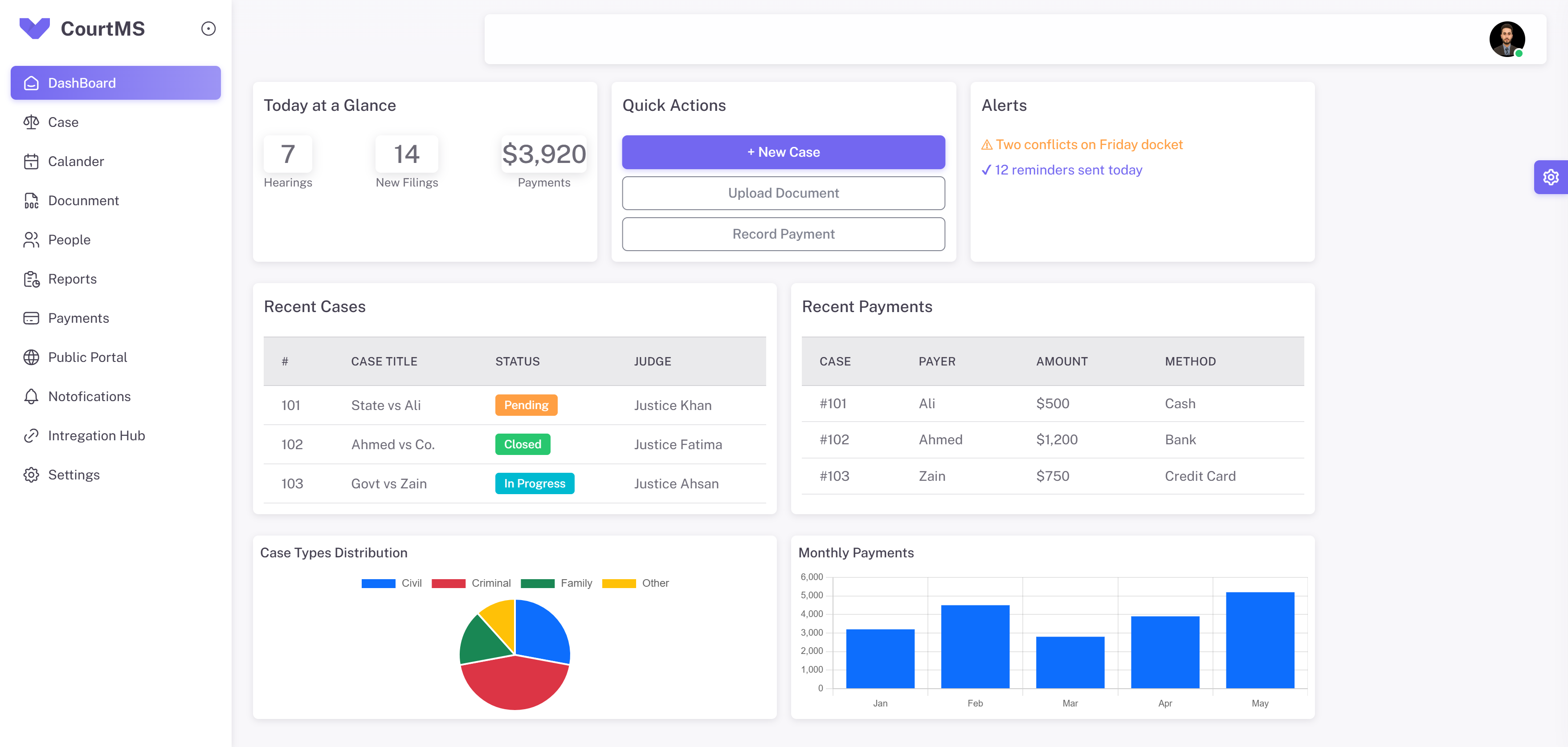Click the CourtMS logo icon

click(35, 28)
